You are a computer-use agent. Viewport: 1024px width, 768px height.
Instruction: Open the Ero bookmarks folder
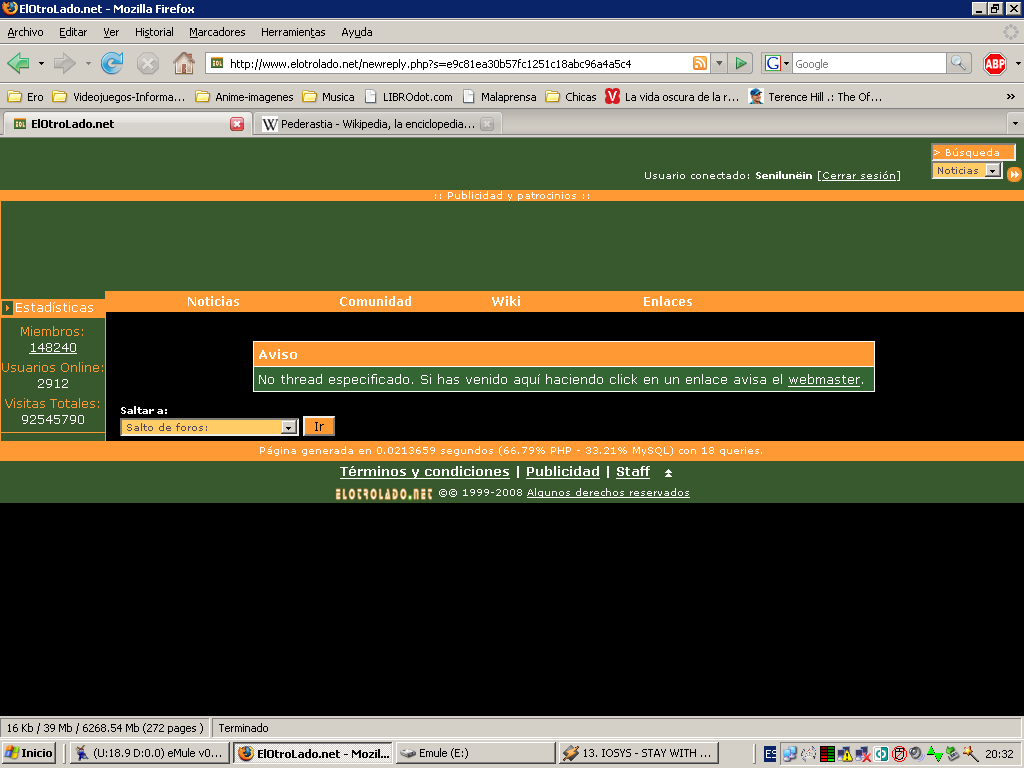coord(25,97)
